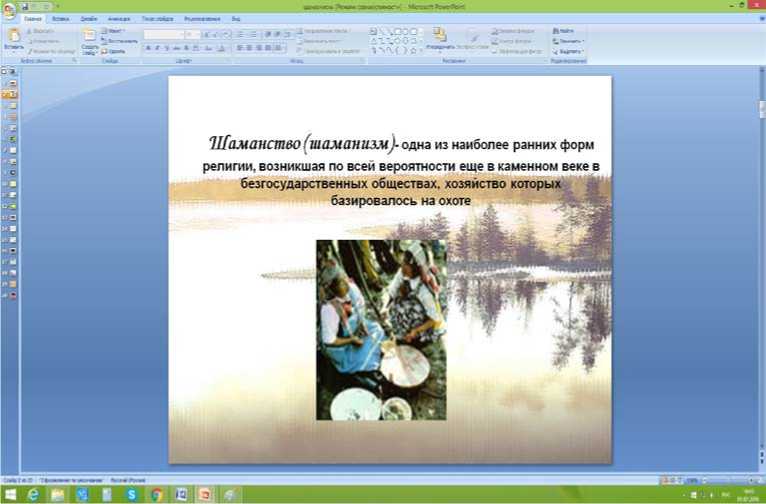Viewport: 766px width, 504px height.
Task: Activate Формат по образцу format painter
Action: [51, 51]
